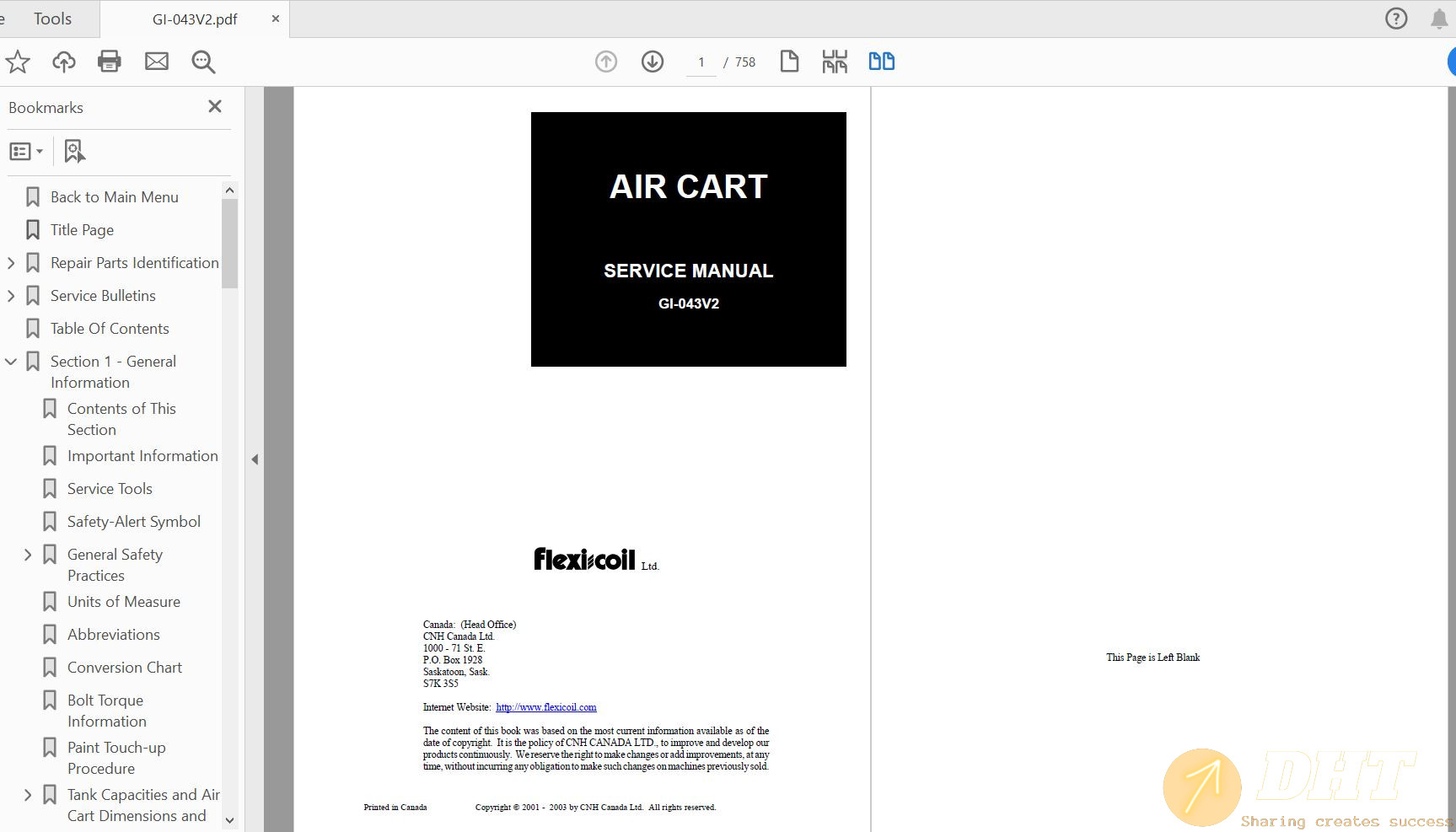
Task: Expand the Repair Parts Identification bookmark
Action: tap(11, 263)
